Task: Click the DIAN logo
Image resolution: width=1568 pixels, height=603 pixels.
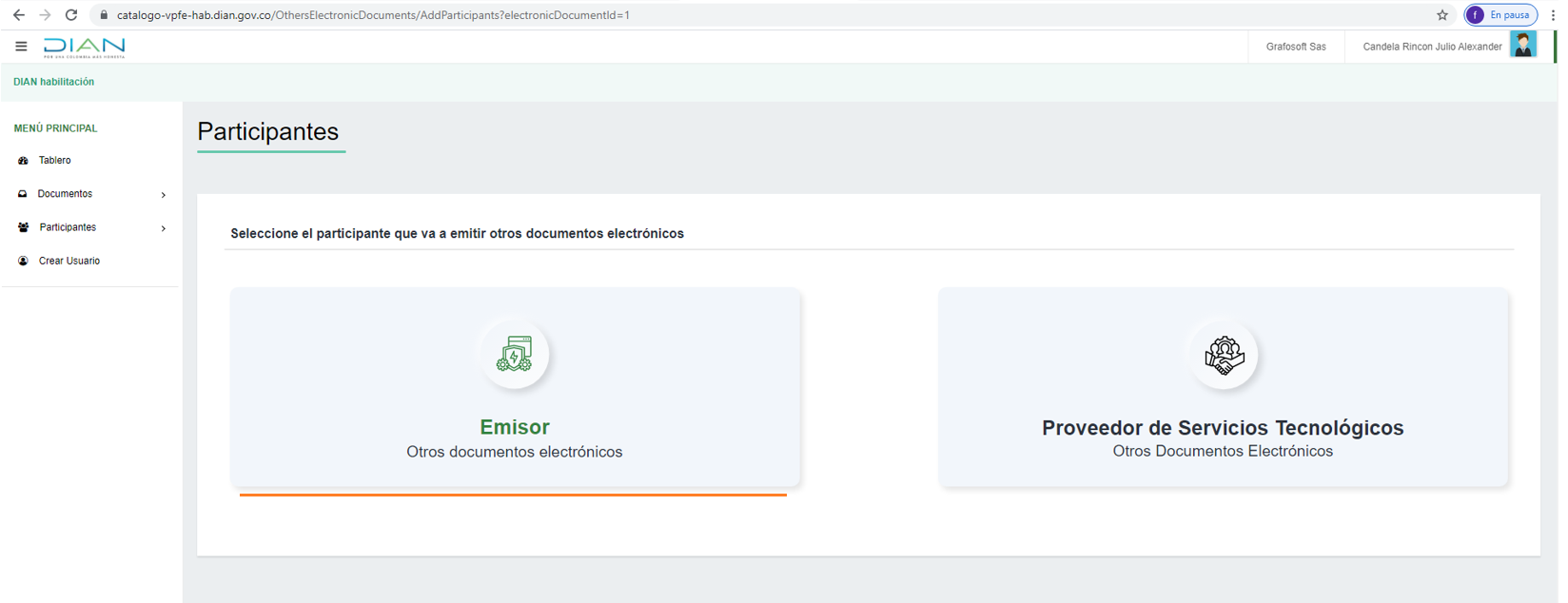Action: [84, 48]
